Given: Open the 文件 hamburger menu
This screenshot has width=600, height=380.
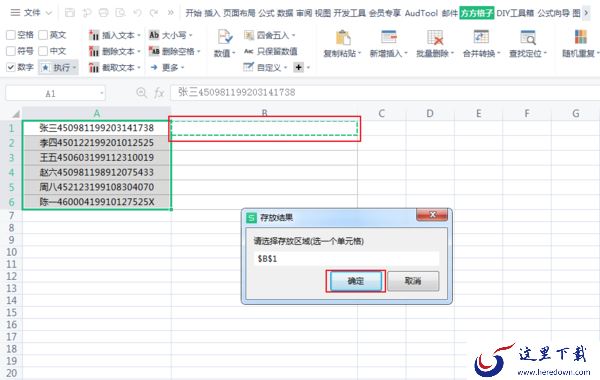Looking at the screenshot, I should point(31,13).
